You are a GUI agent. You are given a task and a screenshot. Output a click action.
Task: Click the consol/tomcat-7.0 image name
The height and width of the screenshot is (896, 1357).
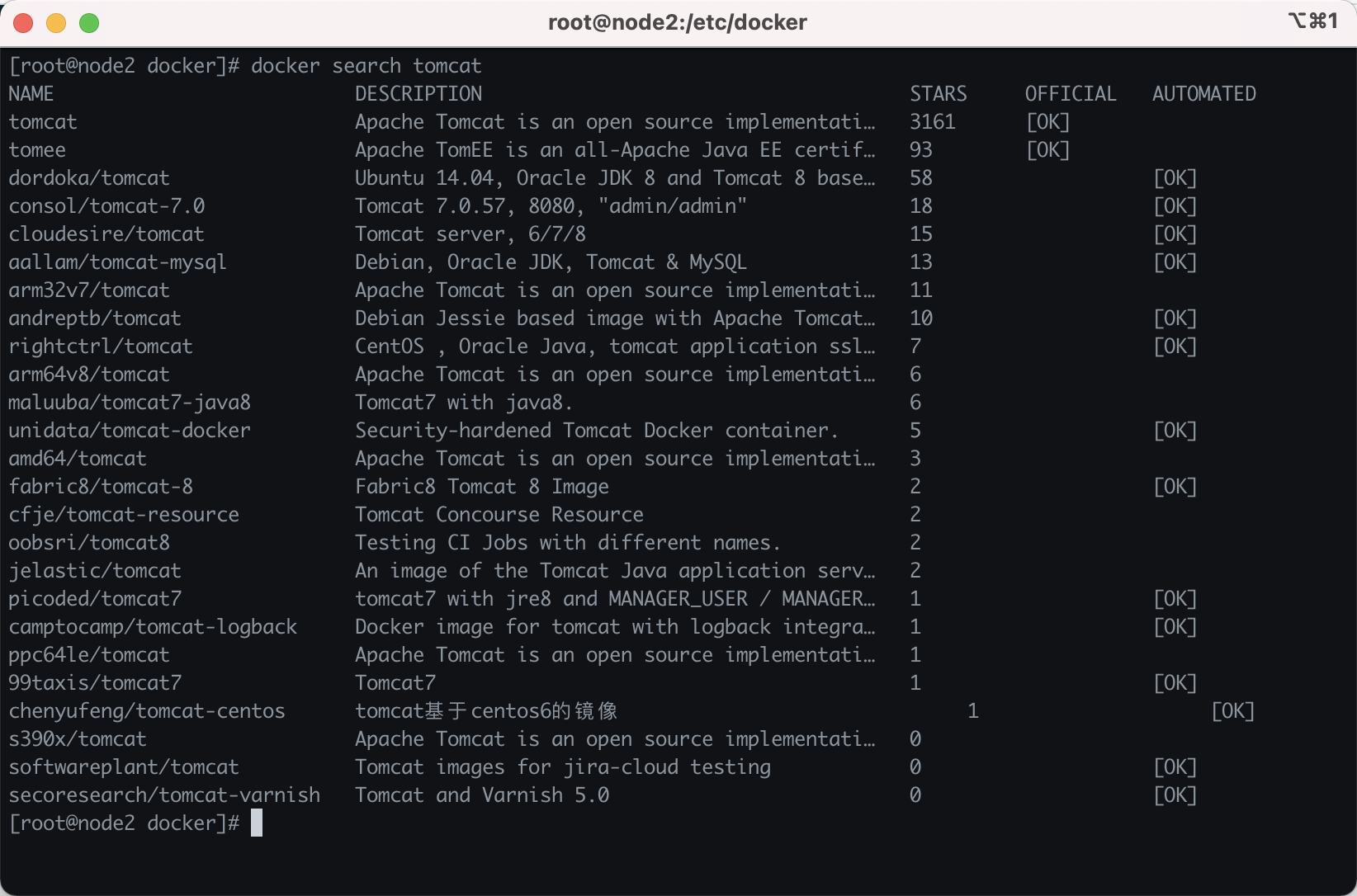point(106,206)
